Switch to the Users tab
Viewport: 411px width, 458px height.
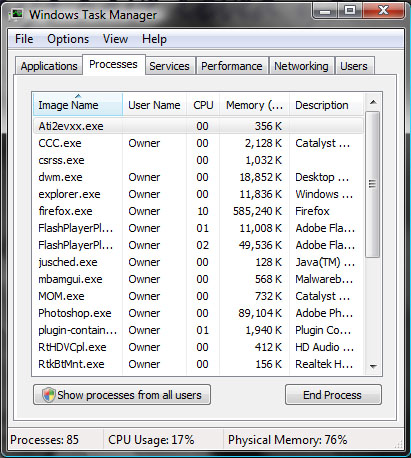(354, 66)
